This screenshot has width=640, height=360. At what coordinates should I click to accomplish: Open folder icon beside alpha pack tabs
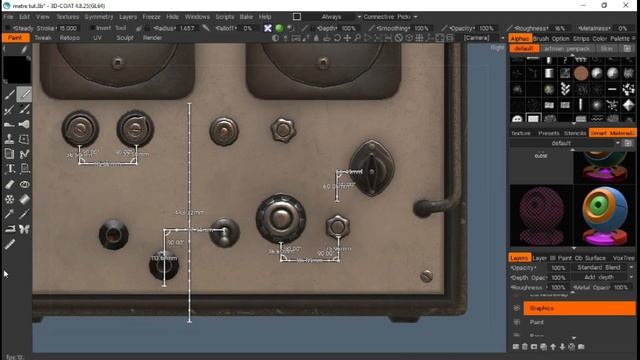click(x=627, y=49)
